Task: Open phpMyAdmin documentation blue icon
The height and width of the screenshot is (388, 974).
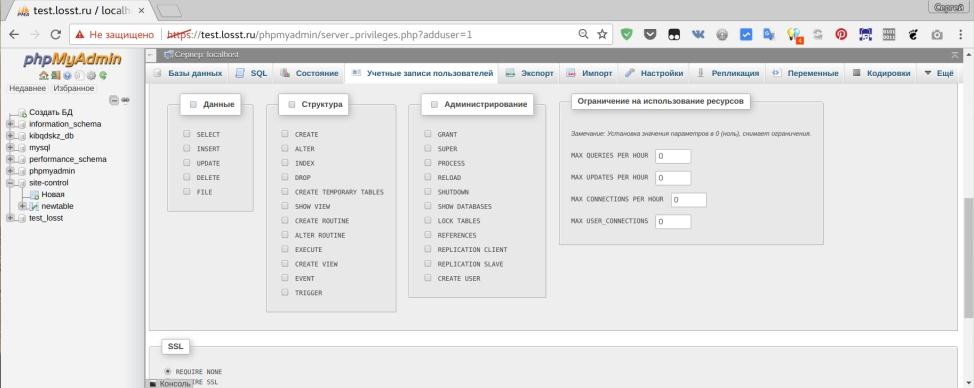Action: pyautogui.click(x=67, y=76)
